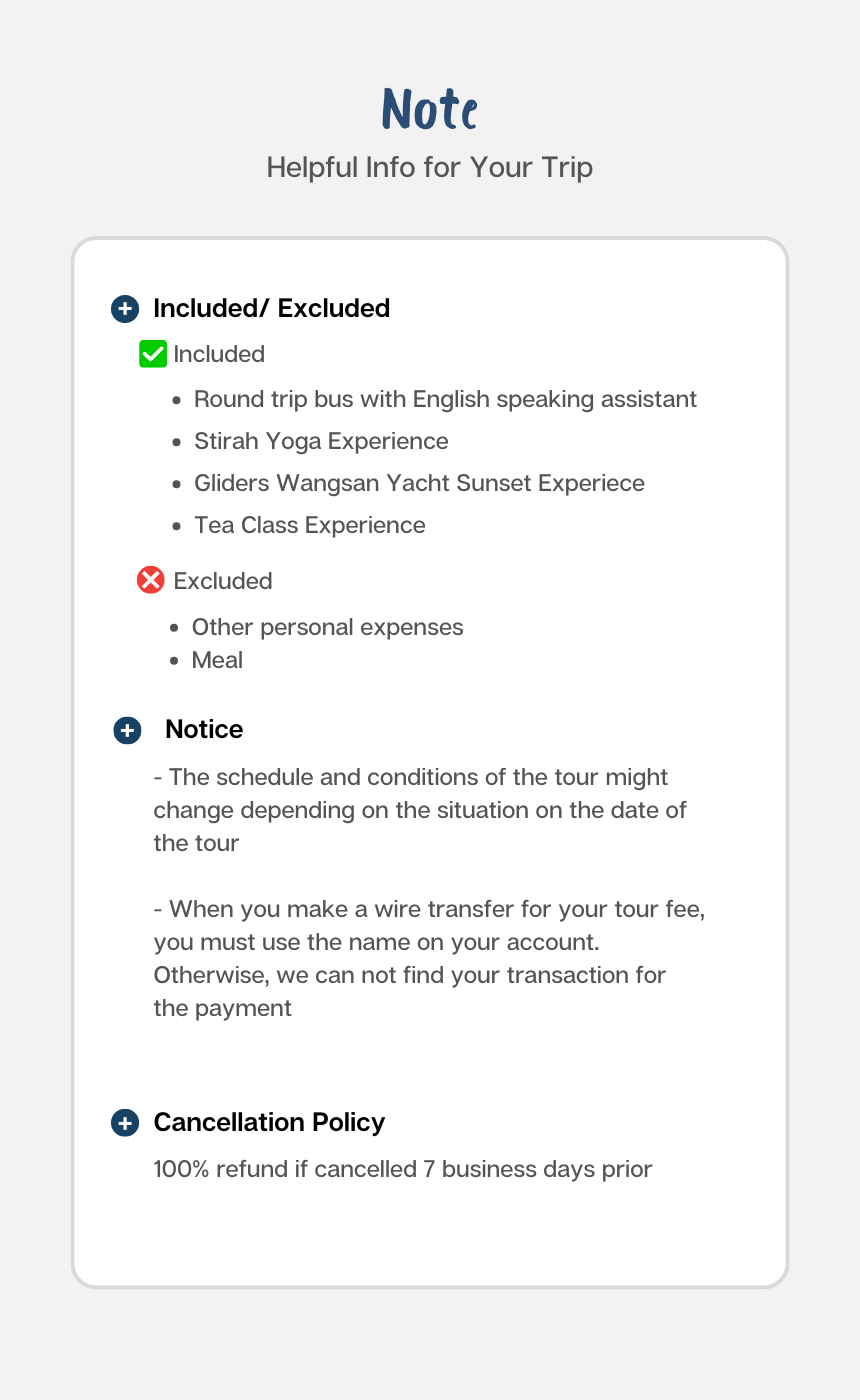
Task: Select the Tea Class Experience item
Action: [x=309, y=525]
